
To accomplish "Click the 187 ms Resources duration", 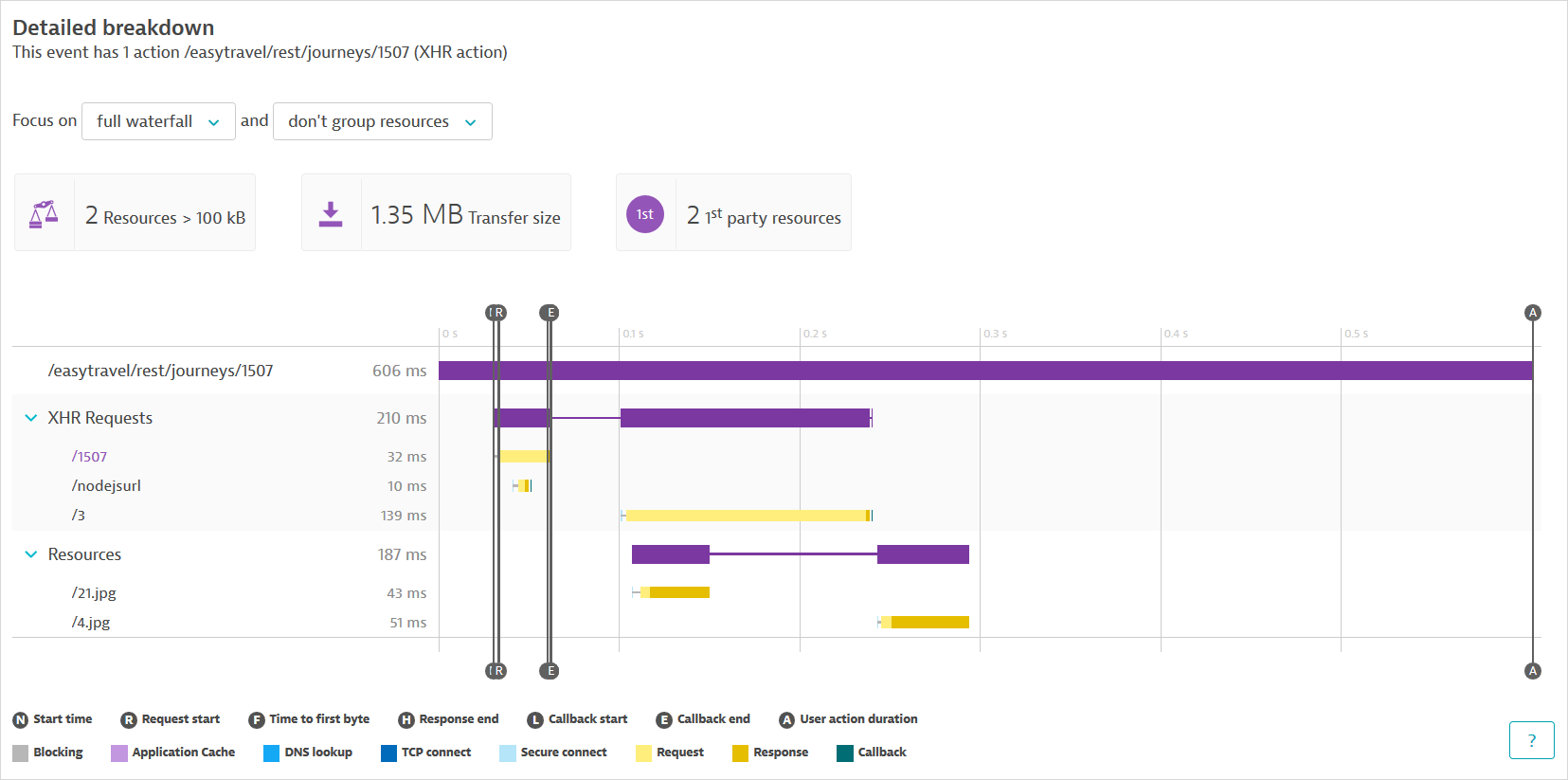I will (x=403, y=554).
